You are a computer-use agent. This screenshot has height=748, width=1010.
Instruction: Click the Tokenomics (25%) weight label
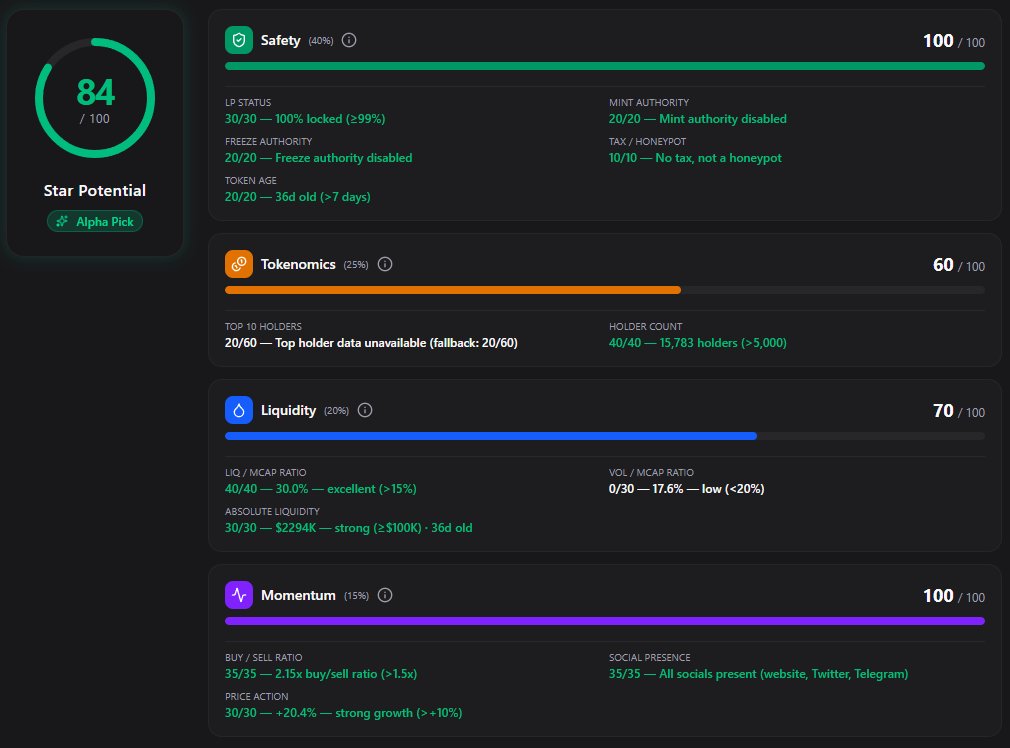(356, 265)
